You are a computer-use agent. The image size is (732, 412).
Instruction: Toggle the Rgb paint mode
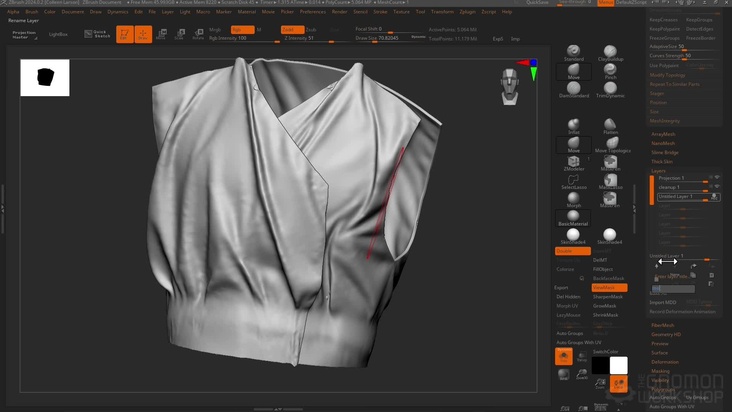pyautogui.click(x=242, y=29)
